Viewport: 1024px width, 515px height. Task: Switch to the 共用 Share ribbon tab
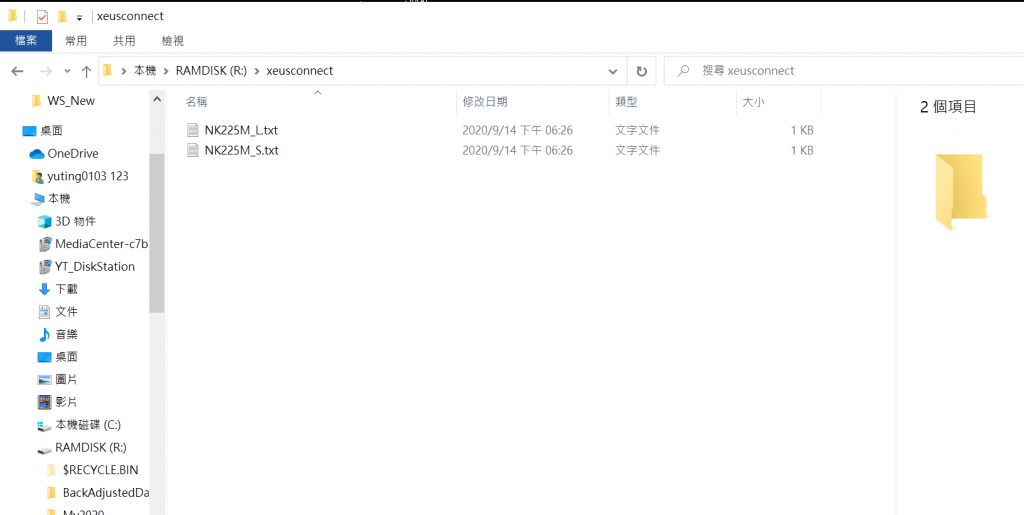124,41
